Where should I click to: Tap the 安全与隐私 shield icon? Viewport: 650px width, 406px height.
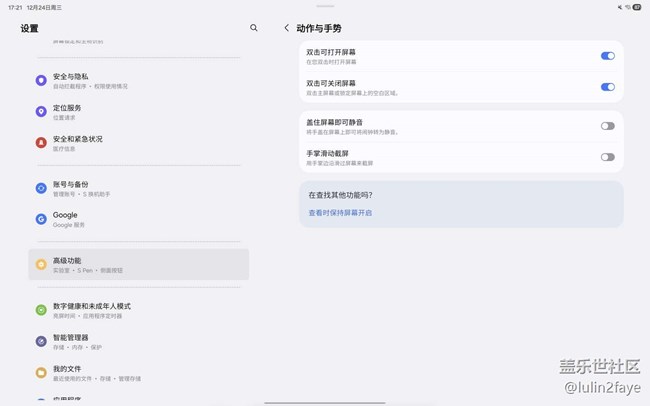[41, 80]
